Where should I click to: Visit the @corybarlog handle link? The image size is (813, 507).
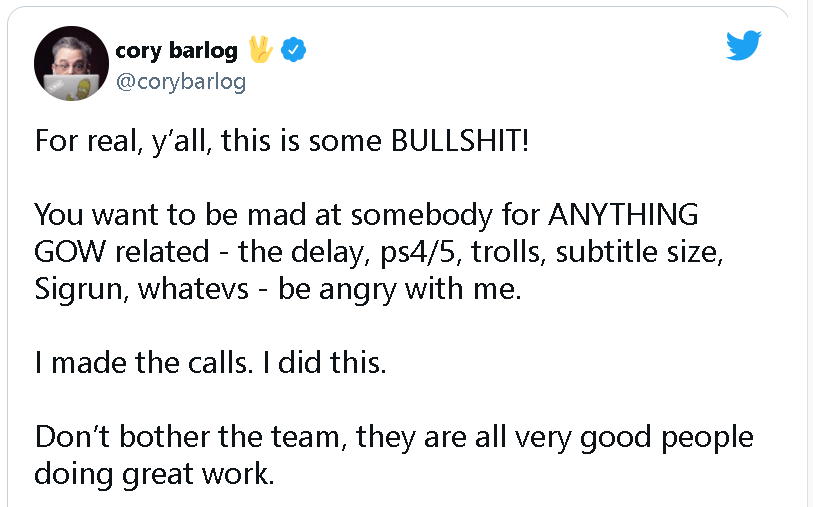click(181, 82)
